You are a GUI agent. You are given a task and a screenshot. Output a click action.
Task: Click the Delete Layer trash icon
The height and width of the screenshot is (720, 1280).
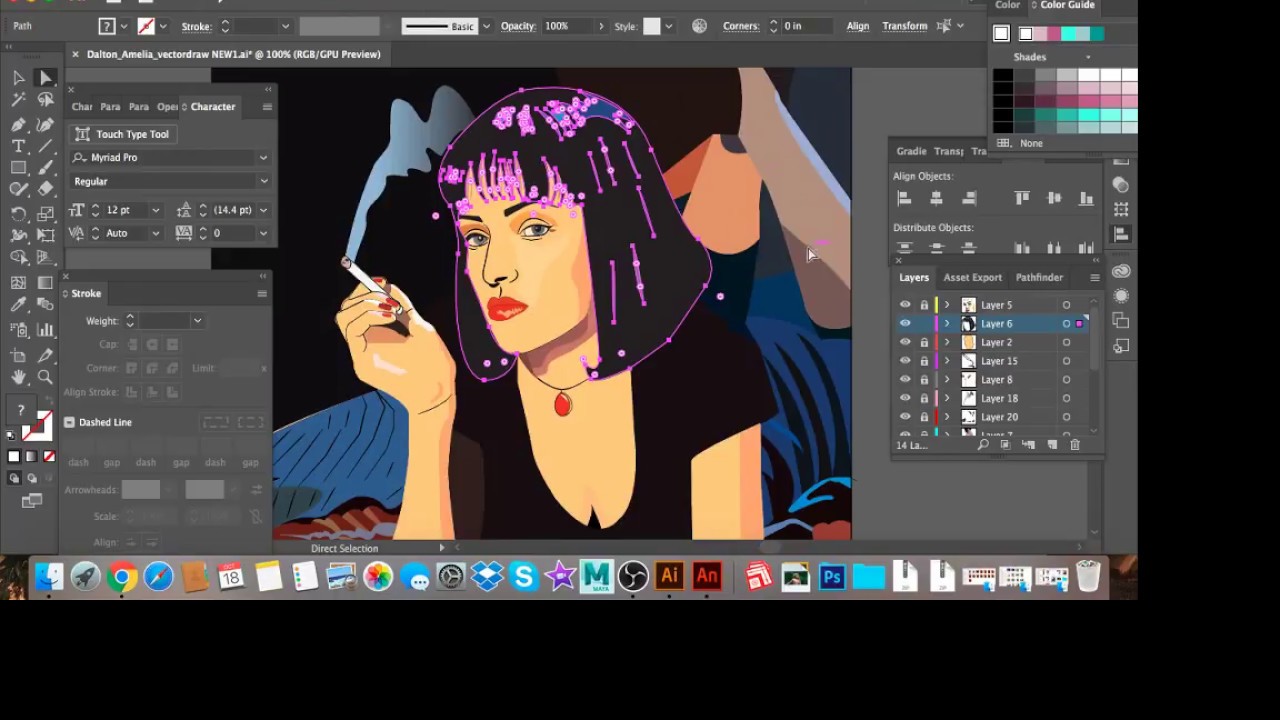(x=1073, y=444)
